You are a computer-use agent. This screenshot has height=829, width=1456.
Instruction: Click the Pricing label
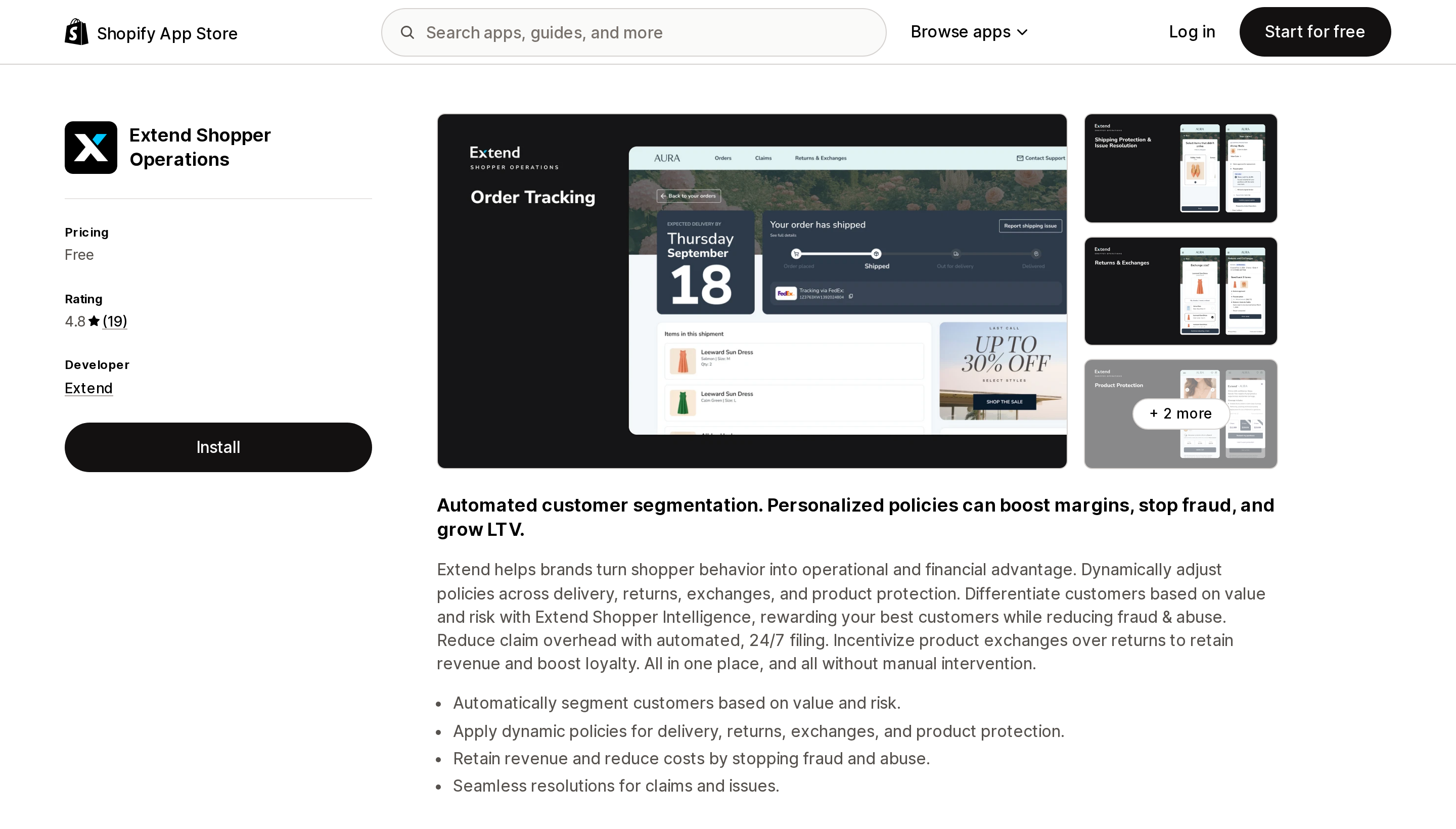(x=86, y=233)
